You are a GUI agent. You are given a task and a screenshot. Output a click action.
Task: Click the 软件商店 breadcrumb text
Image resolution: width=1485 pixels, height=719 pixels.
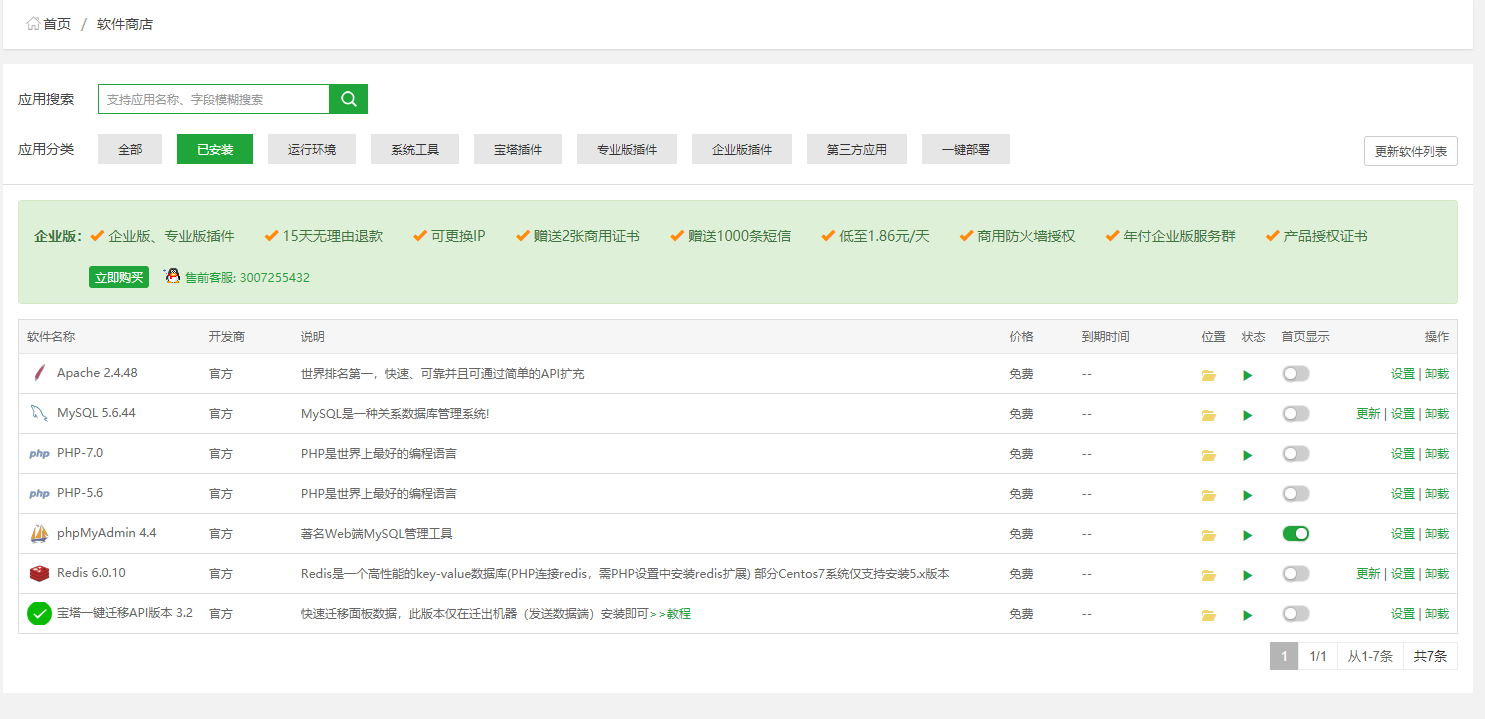coord(125,24)
